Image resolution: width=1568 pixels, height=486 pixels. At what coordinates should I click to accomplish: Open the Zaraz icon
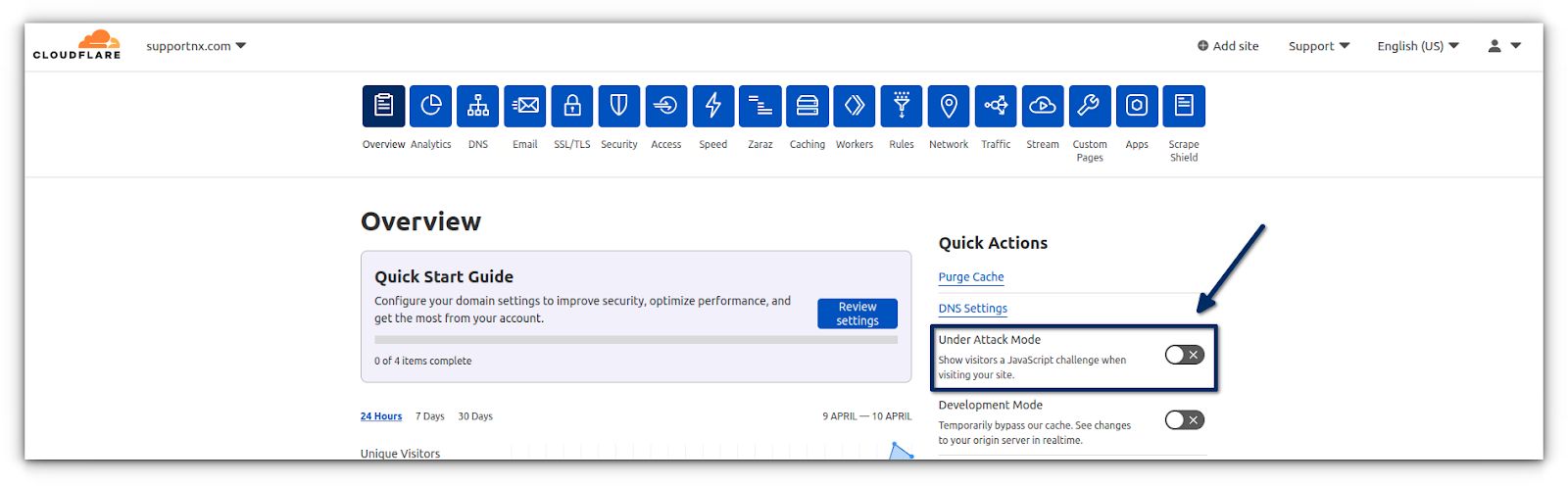pyautogui.click(x=760, y=106)
